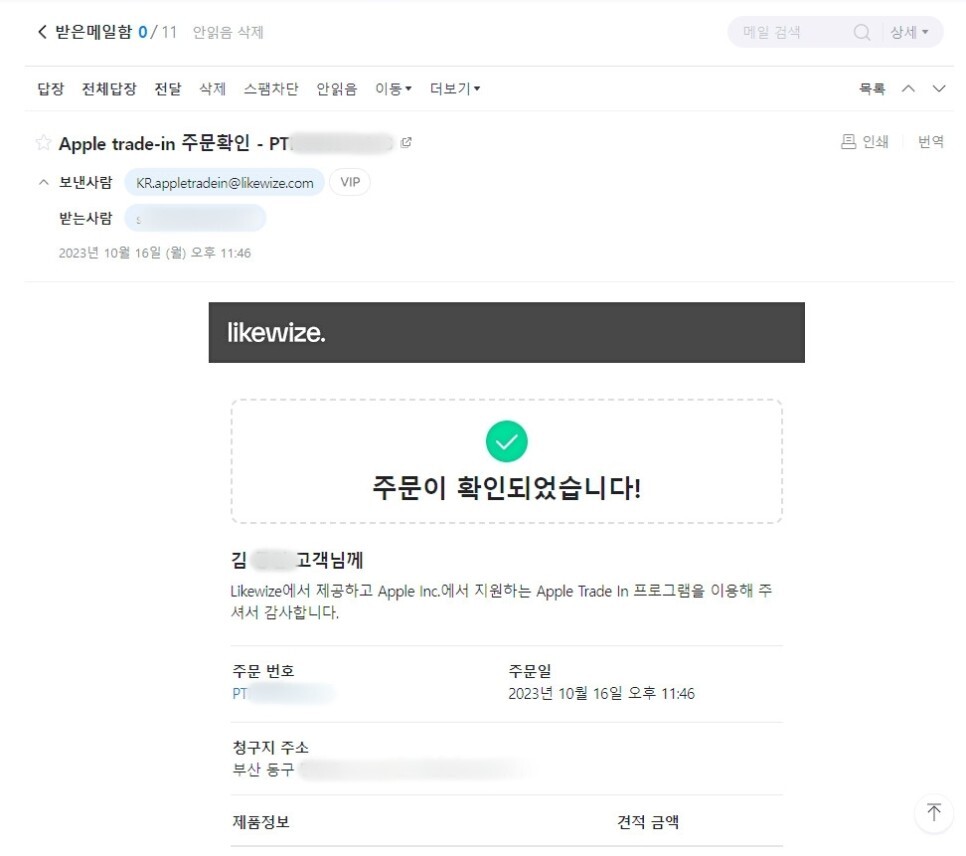The width and height of the screenshot is (966, 856).
Task: Click 안읽음 삭제 link
Action: coord(228,32)
